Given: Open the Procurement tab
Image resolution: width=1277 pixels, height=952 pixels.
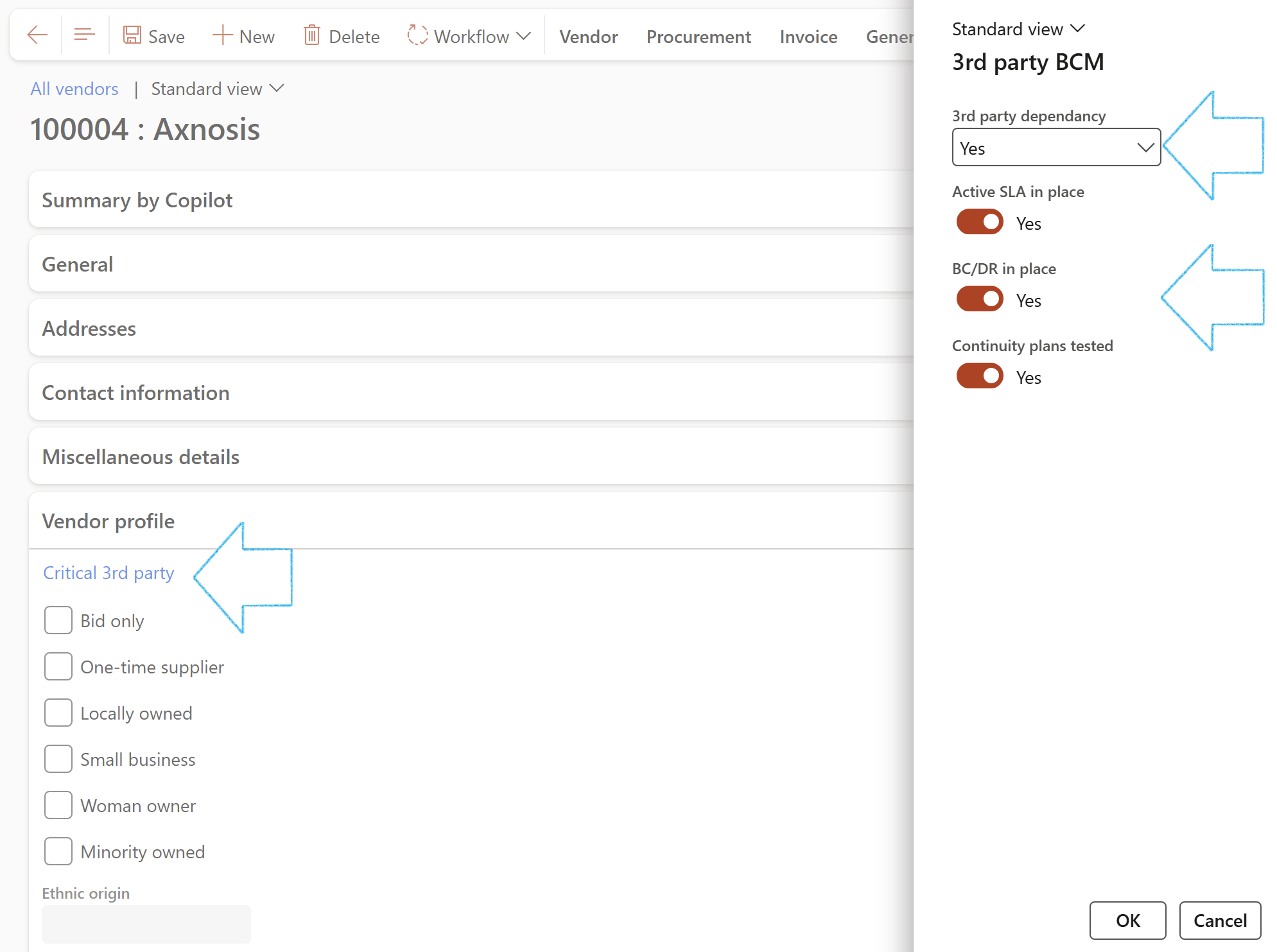Looking at the screenshot, I should coord(698,37).
